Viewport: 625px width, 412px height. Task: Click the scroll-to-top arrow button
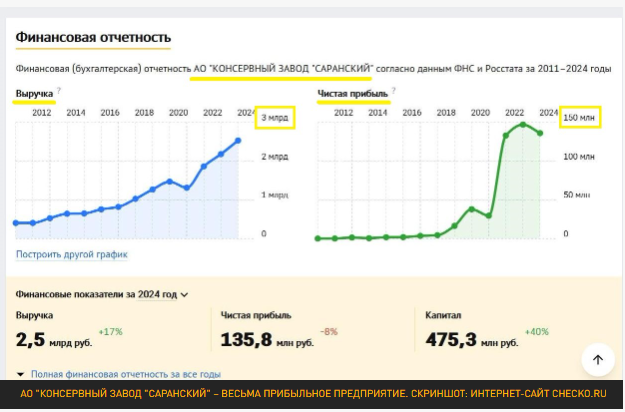pyautogui.click(x=597, y=360)
